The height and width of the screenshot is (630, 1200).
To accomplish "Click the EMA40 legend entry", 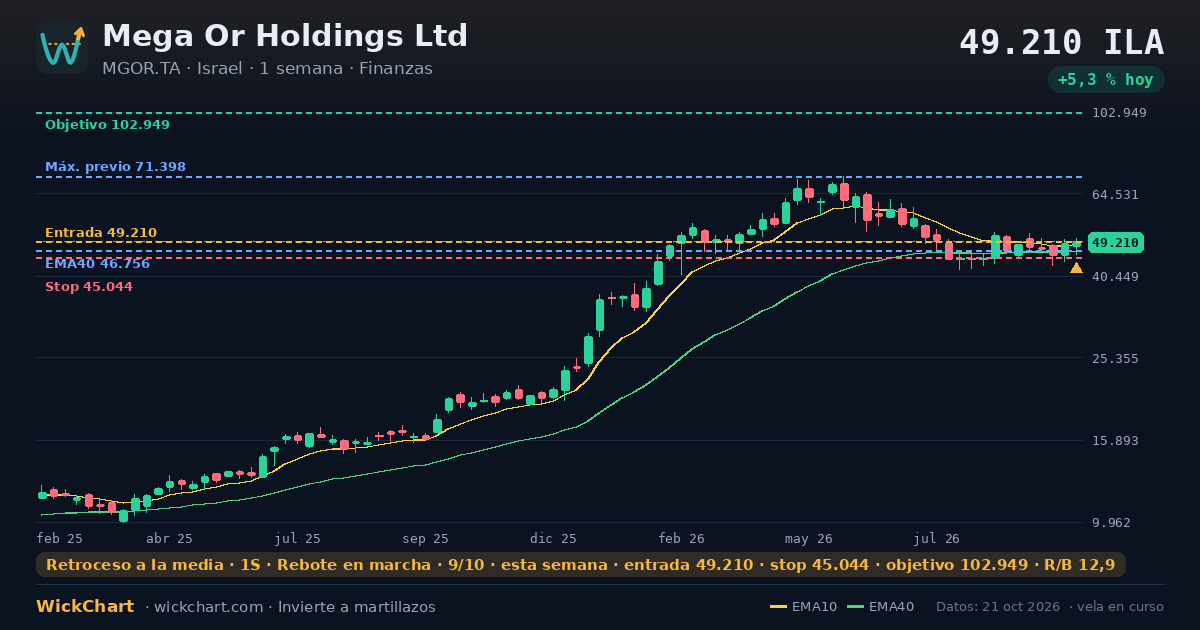I will pyautogui.click(x=880, y=607).
